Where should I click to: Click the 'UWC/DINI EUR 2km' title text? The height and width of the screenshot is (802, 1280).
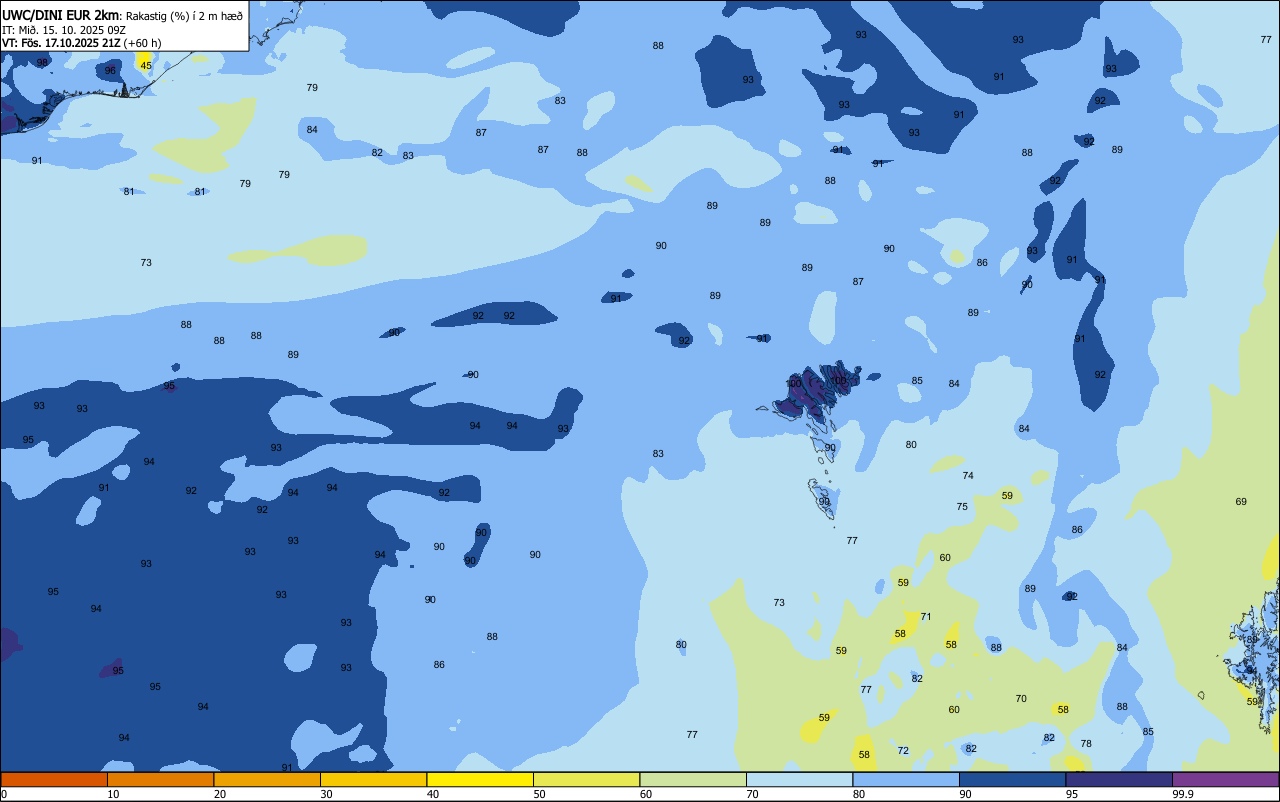point(62,15)
